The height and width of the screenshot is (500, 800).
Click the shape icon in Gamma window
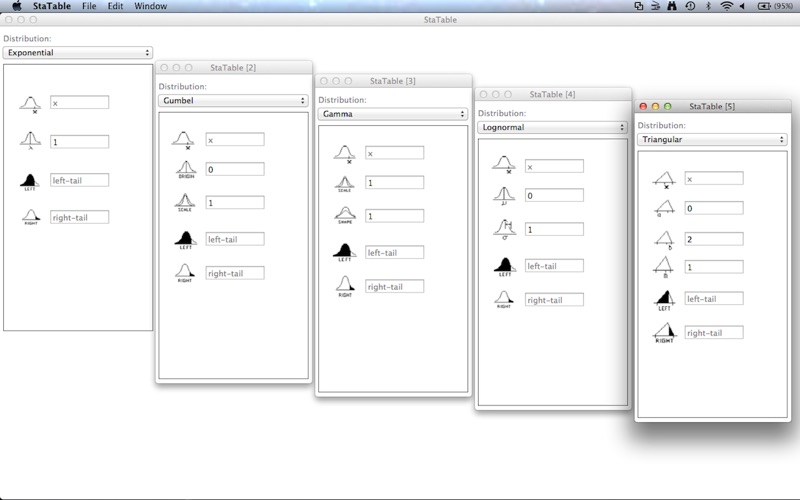tap(345, 215)
